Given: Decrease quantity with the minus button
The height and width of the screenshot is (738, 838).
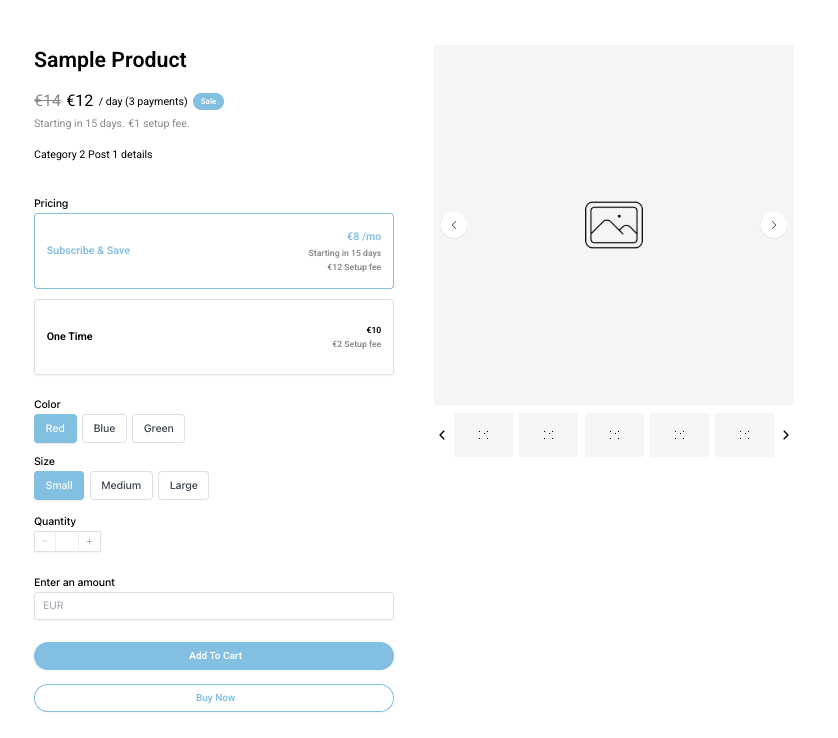Looking at the screenshot, I should pos(45,542).
